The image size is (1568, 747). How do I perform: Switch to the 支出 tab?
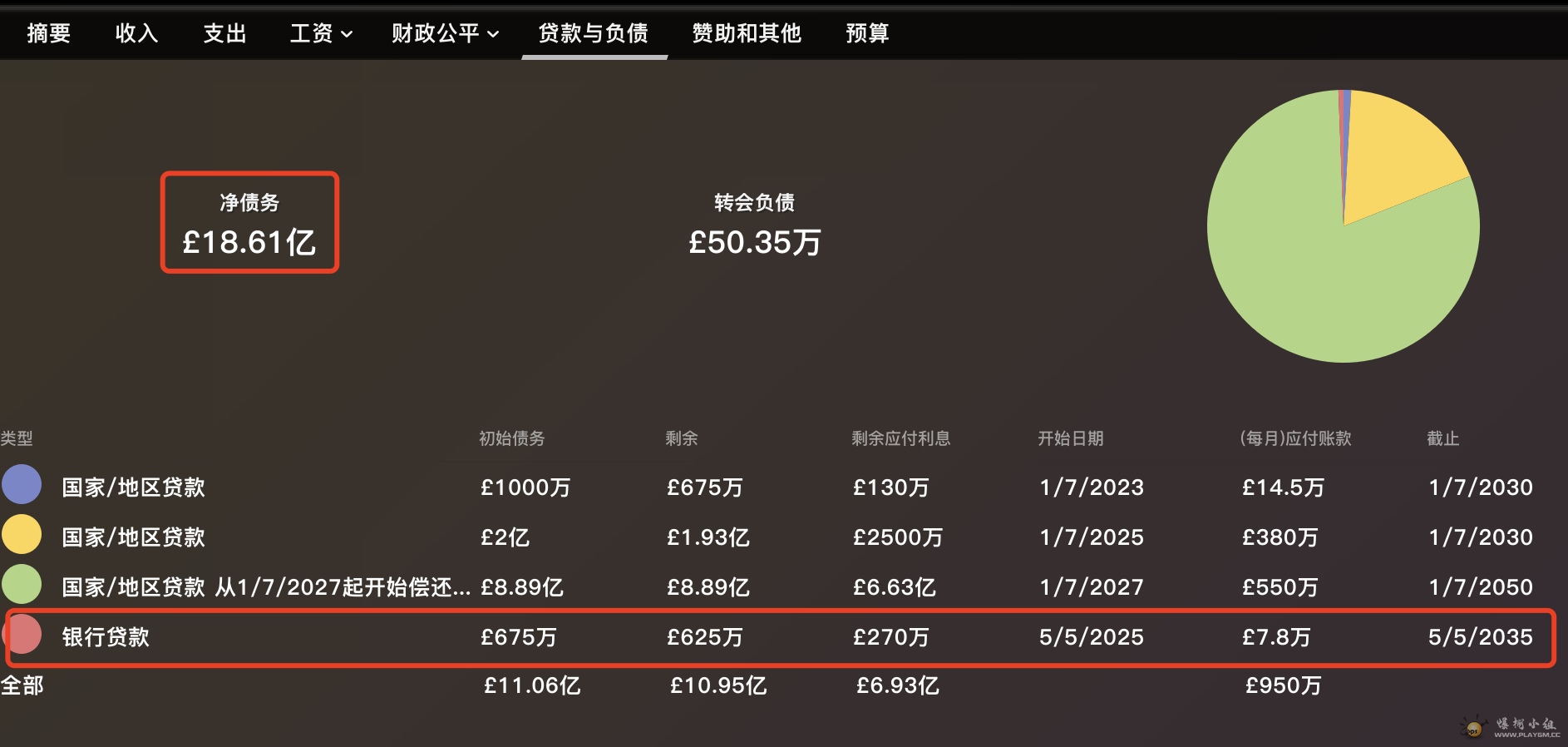tap(224, 33)
